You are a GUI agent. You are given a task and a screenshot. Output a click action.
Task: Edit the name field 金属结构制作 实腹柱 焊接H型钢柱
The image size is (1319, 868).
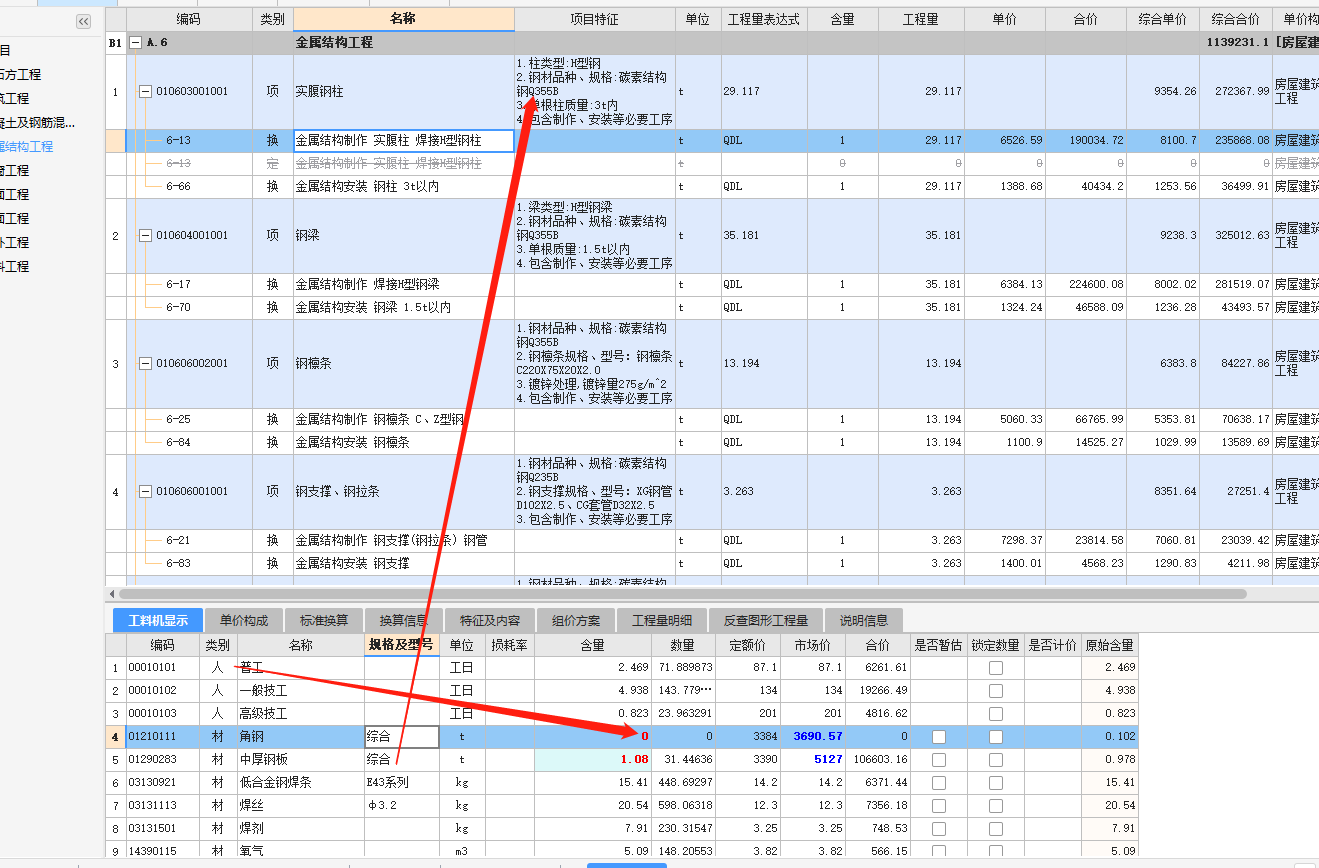point(404,141)
